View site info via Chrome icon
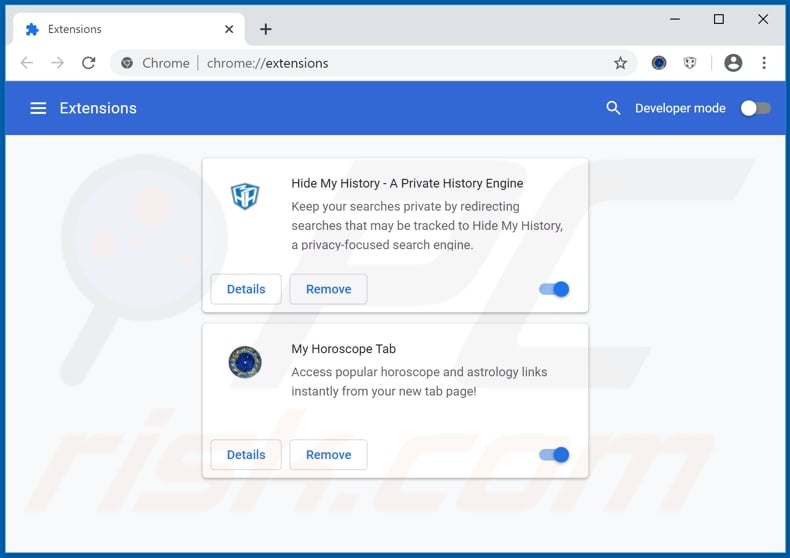The width and height of the screenshot is (790, 558). point(127,63)
